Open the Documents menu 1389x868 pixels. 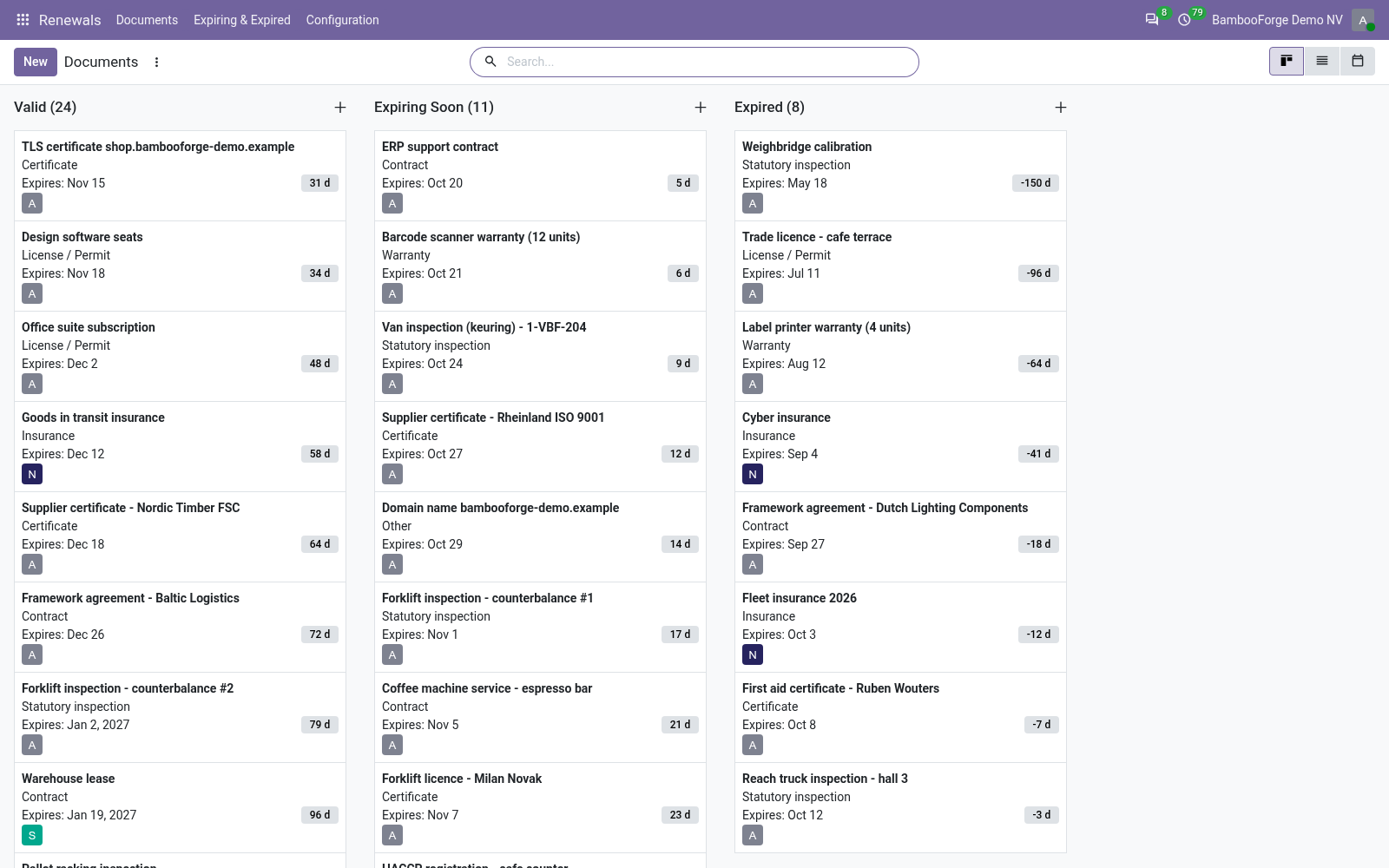(x=147, y=19)
